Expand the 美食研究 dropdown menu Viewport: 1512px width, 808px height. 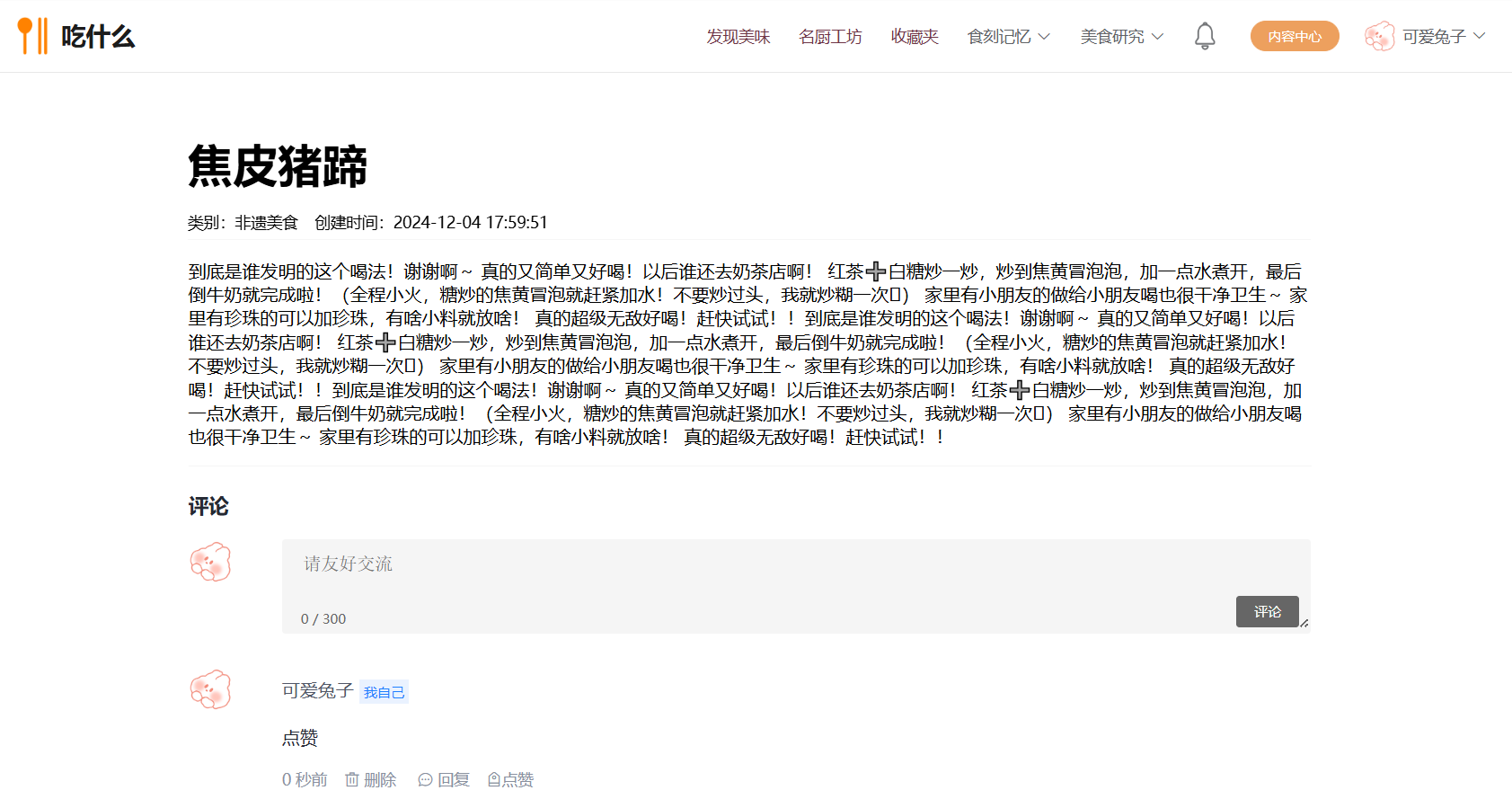[x=1121, y=37]
